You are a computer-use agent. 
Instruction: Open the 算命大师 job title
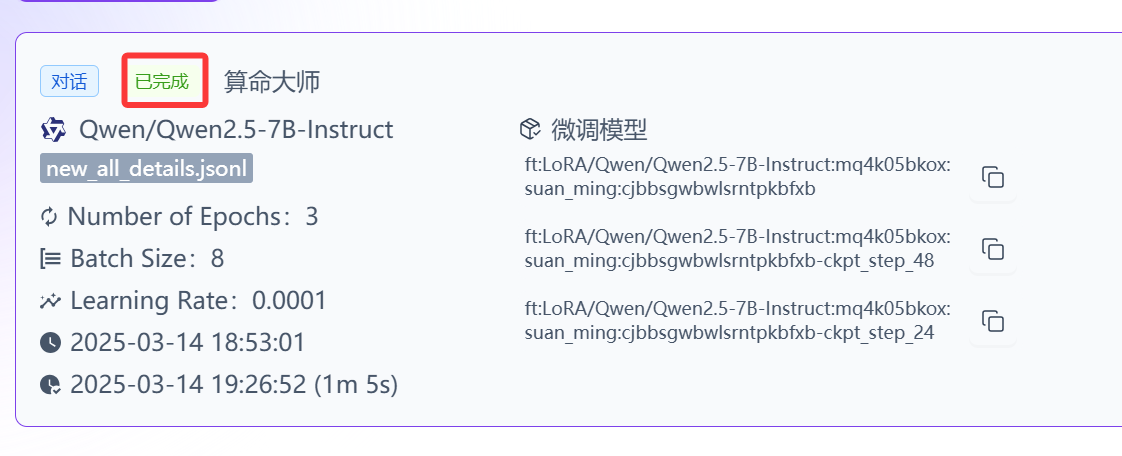point(272,82)
